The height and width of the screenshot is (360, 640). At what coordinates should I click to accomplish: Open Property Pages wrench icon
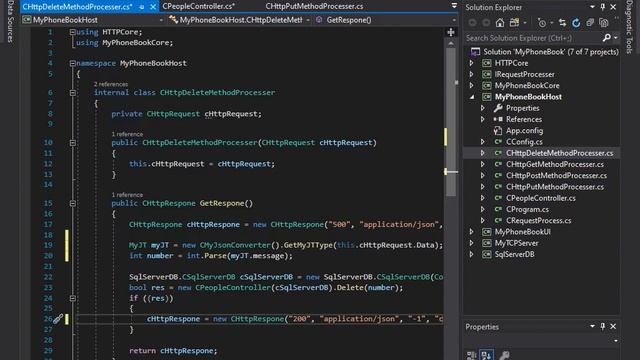point(504,355)
